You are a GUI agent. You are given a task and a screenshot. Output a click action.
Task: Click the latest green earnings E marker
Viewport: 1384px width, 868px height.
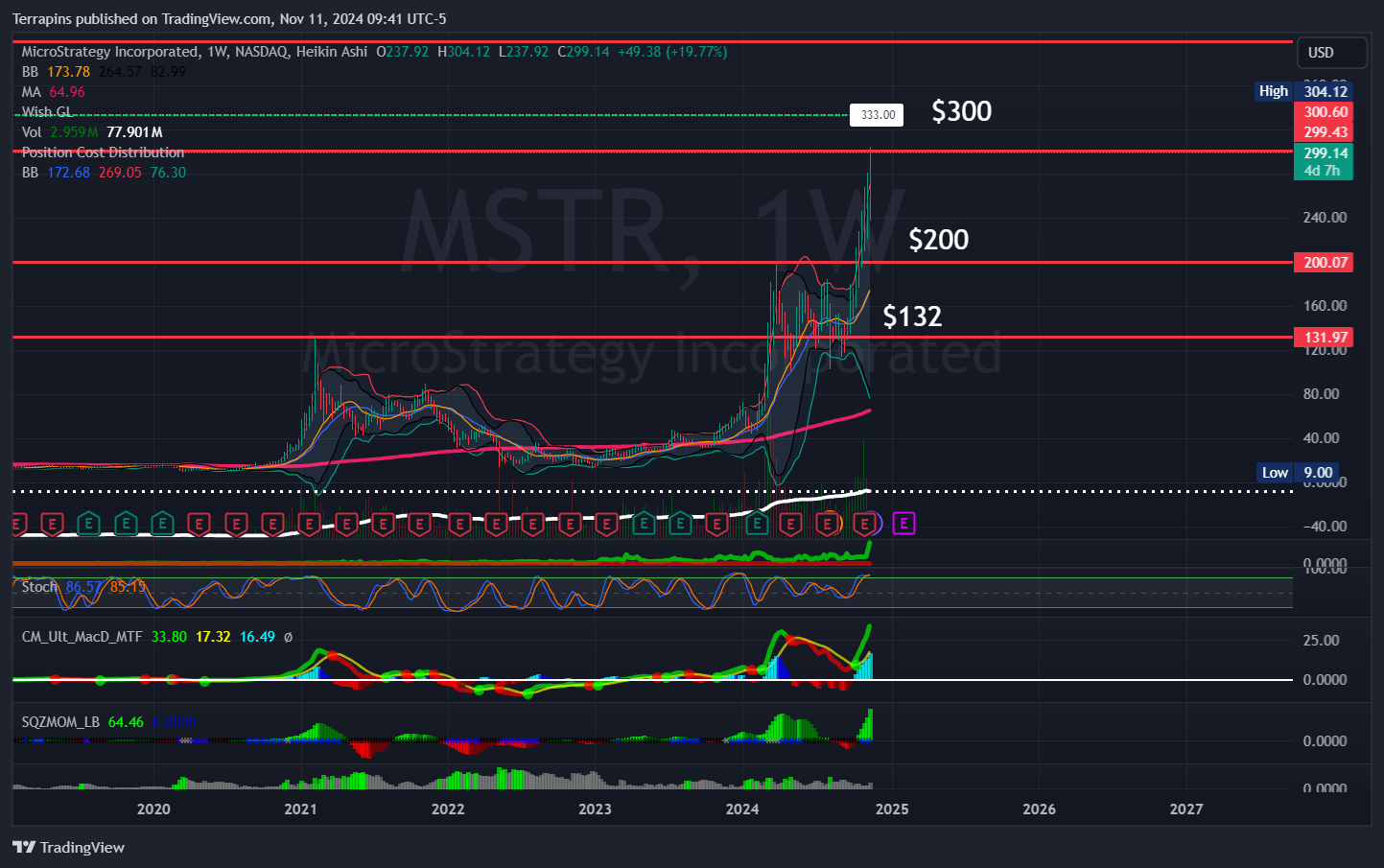pyautogui.click(x=757, y=524)
